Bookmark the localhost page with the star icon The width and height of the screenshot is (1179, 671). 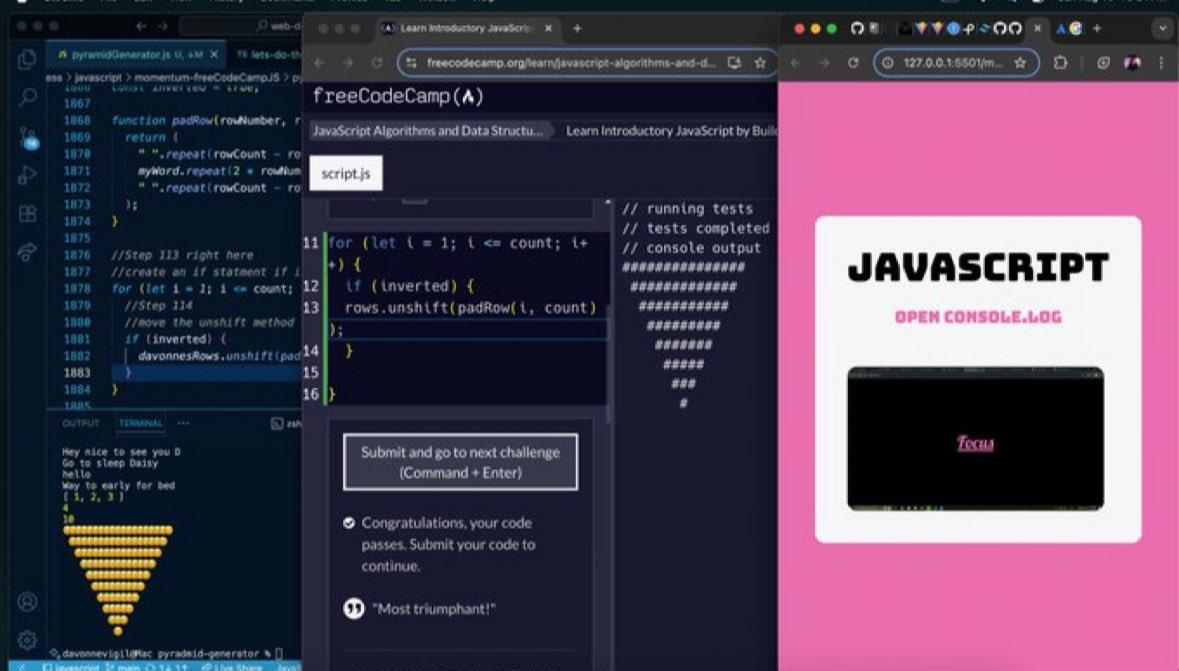(1021, 62)
